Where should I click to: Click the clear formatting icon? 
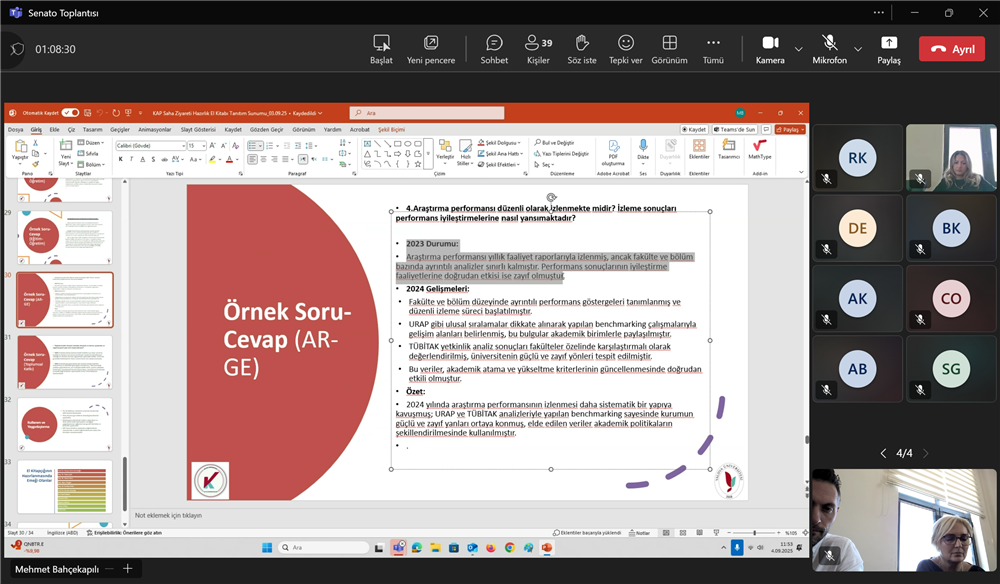click(x=235, y=146)
